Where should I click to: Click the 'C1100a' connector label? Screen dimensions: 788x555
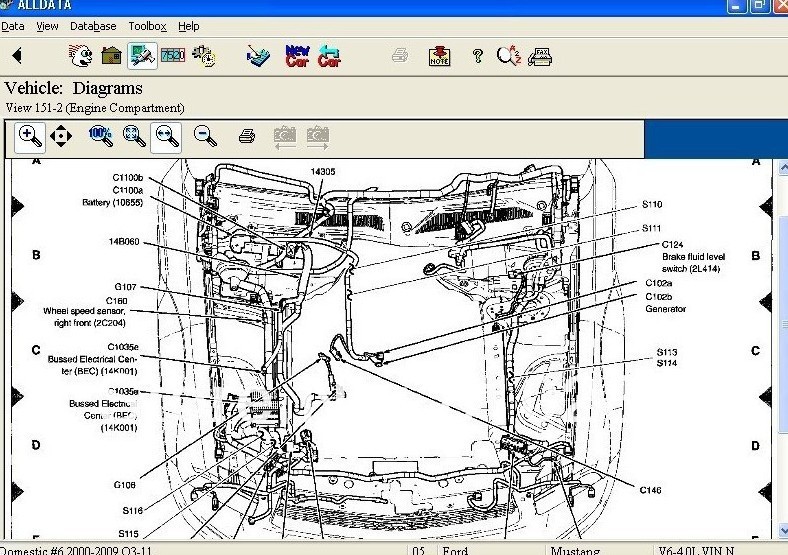point(128,190)
